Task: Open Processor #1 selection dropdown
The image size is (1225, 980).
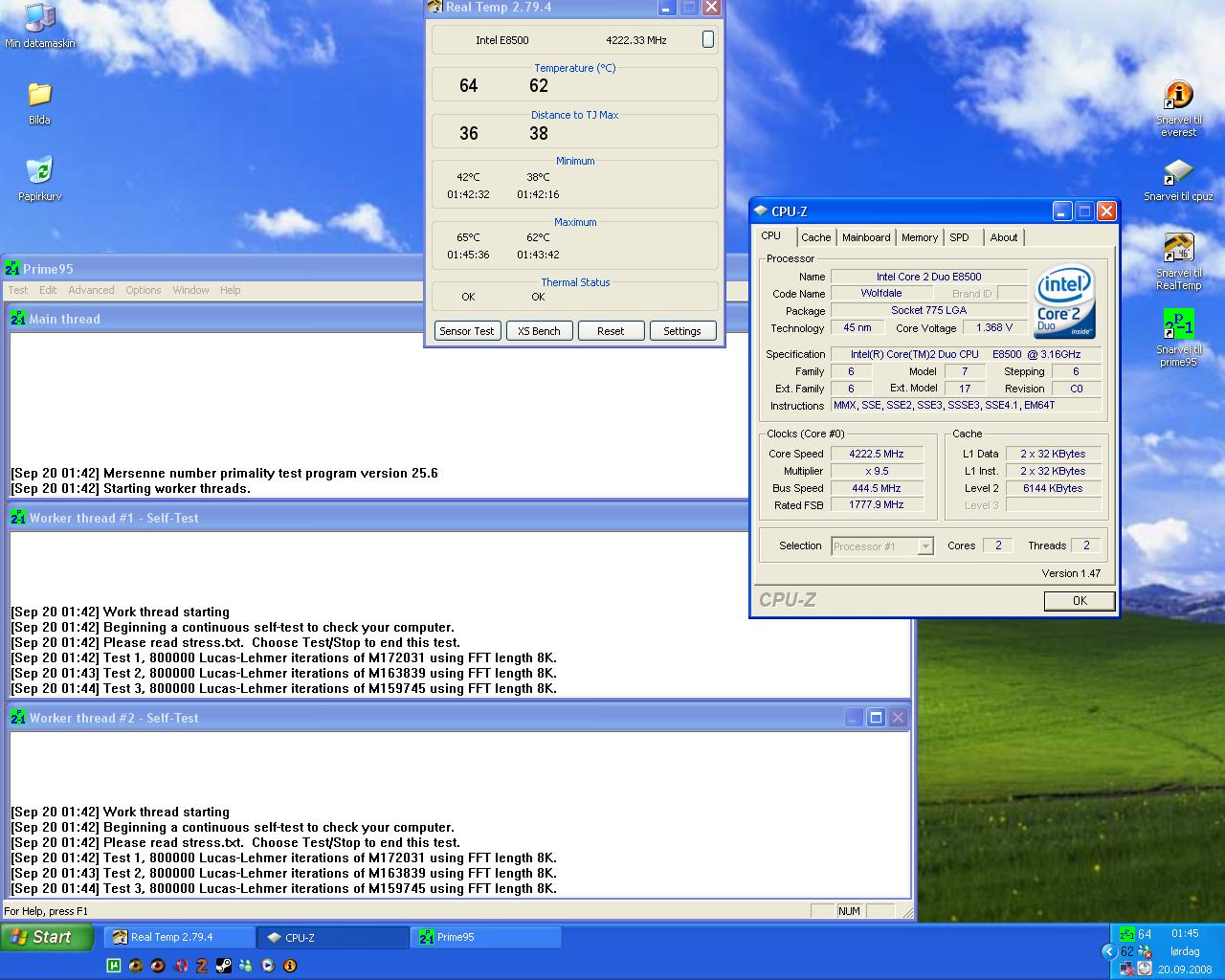Action: coord(925,546)
